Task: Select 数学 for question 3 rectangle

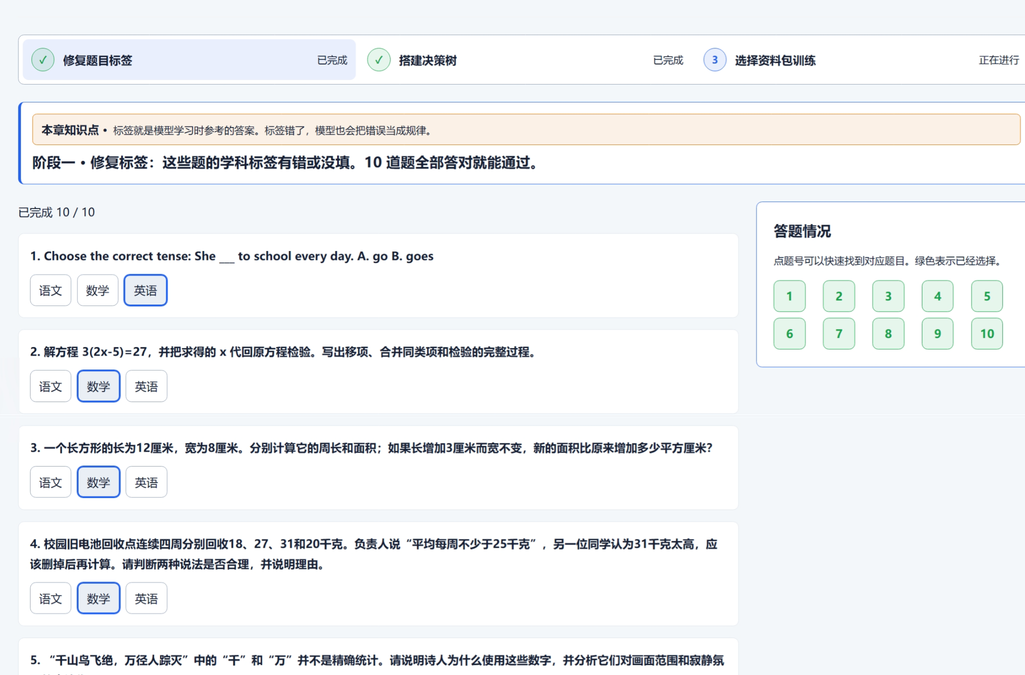Action: click(98, 482)
